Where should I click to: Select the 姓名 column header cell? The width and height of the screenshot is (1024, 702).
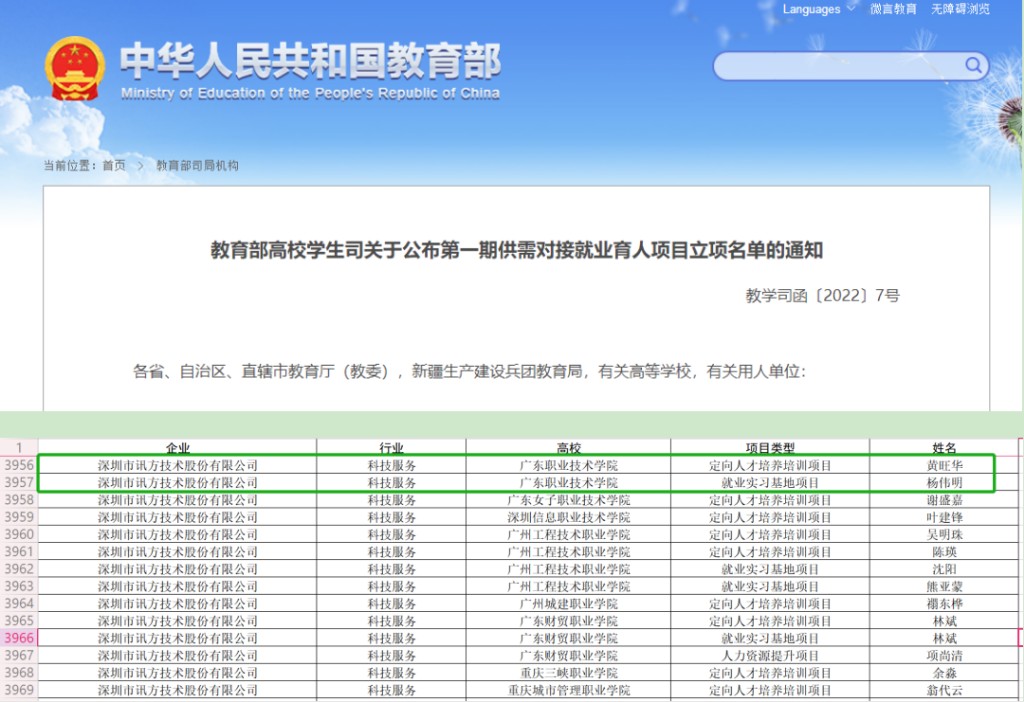point(944,447)
